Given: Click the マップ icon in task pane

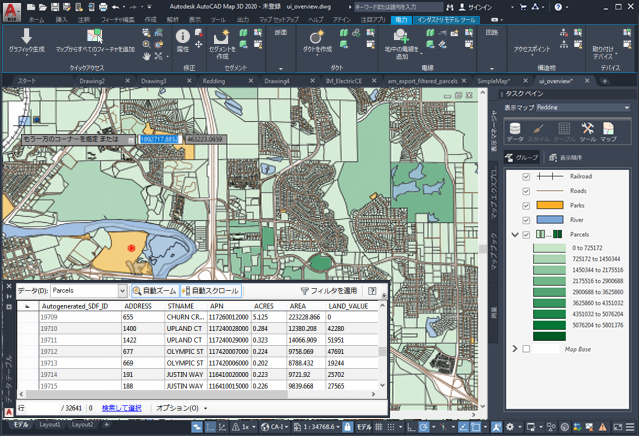Looking at the screenshot, I should [608, 131].
